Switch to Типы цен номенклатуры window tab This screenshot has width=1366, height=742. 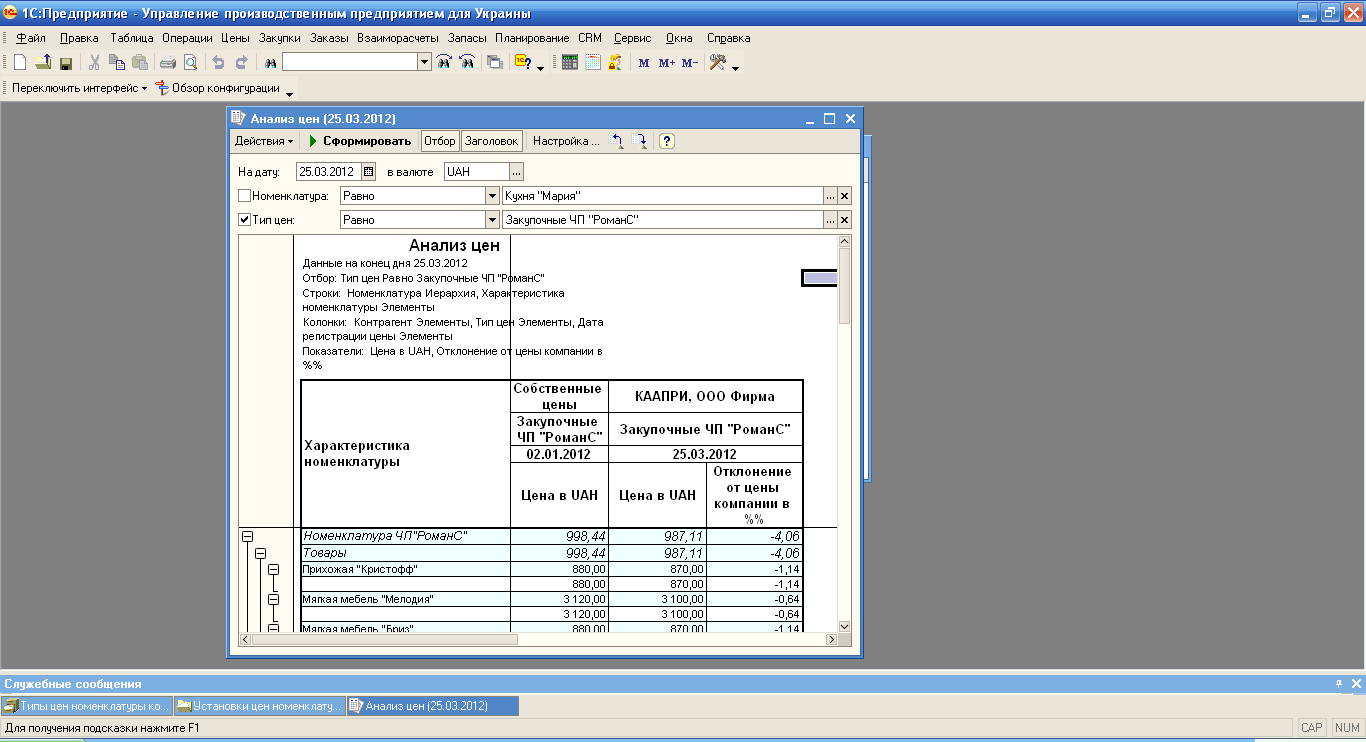(x=87, y=706)
